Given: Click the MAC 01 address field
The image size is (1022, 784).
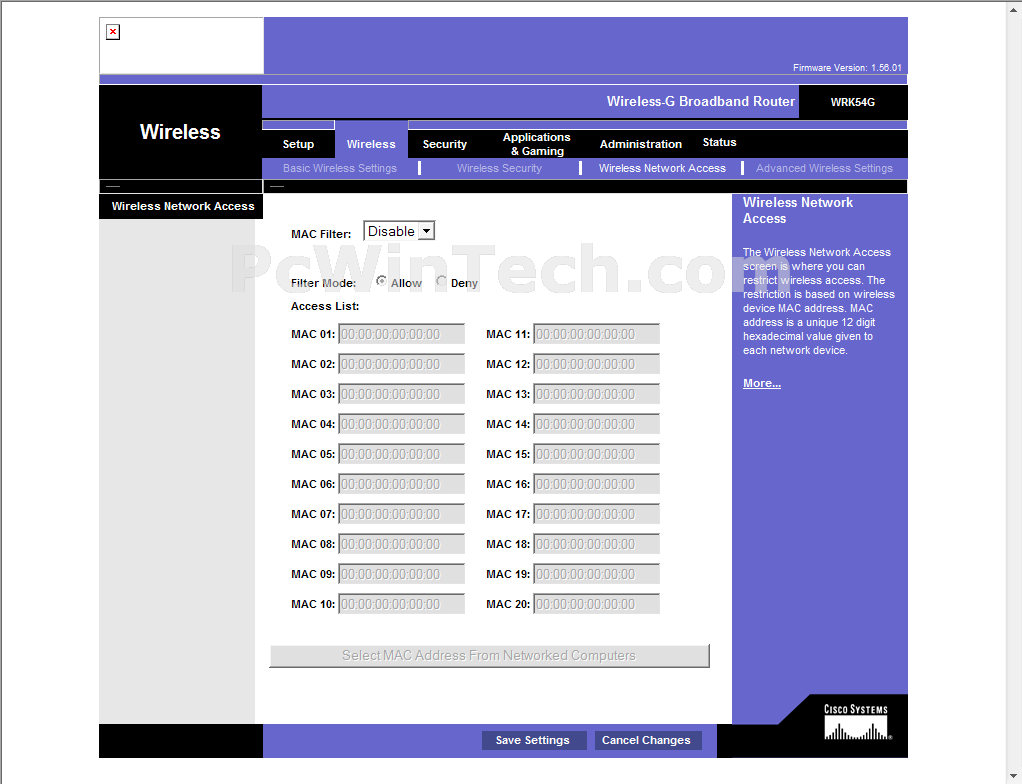Looking at the screenshot, I should [x=402, y=334].
